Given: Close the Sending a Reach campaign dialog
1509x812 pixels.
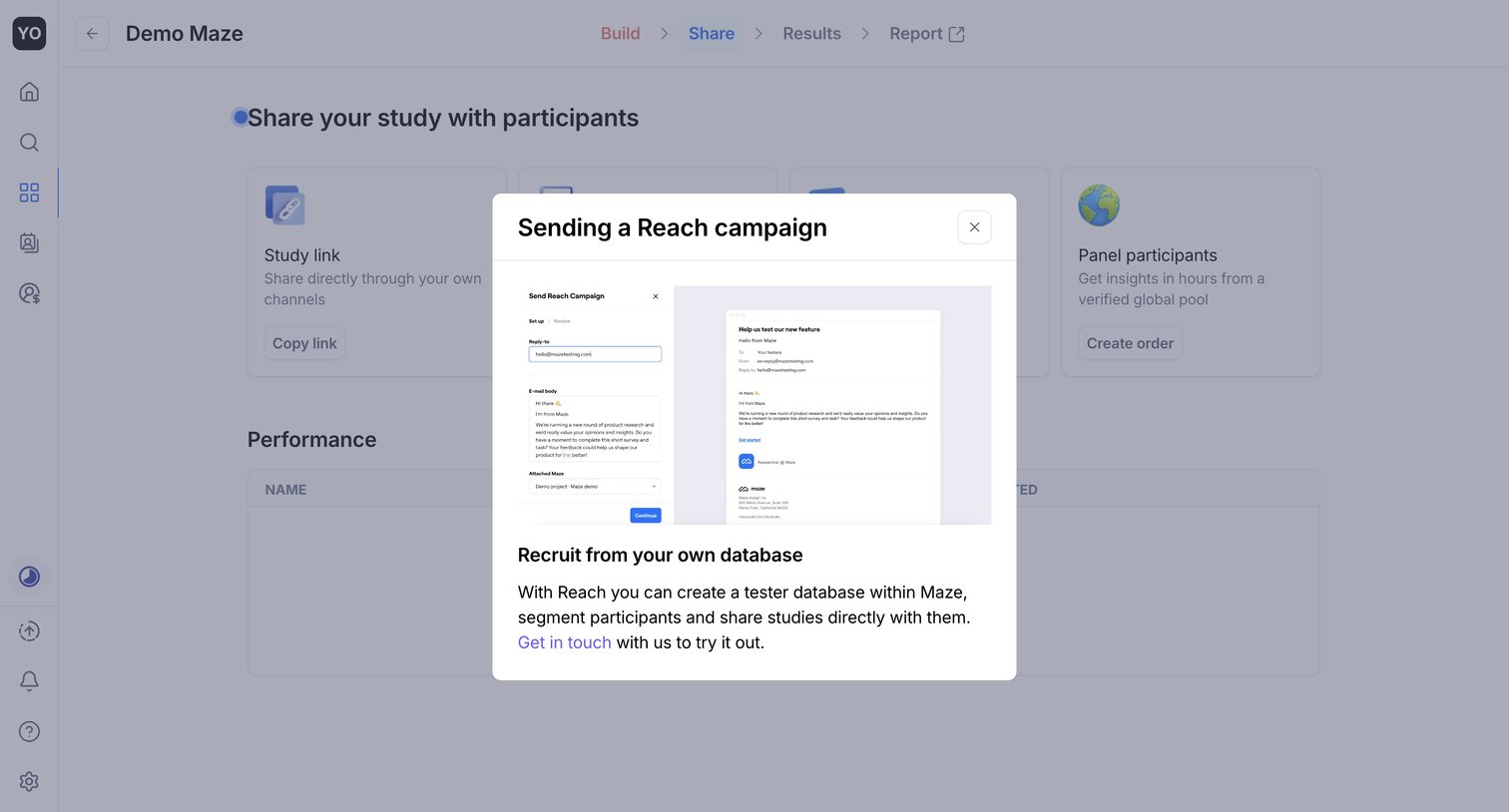Looking at the screenshot, I should (x=974, y=227).
